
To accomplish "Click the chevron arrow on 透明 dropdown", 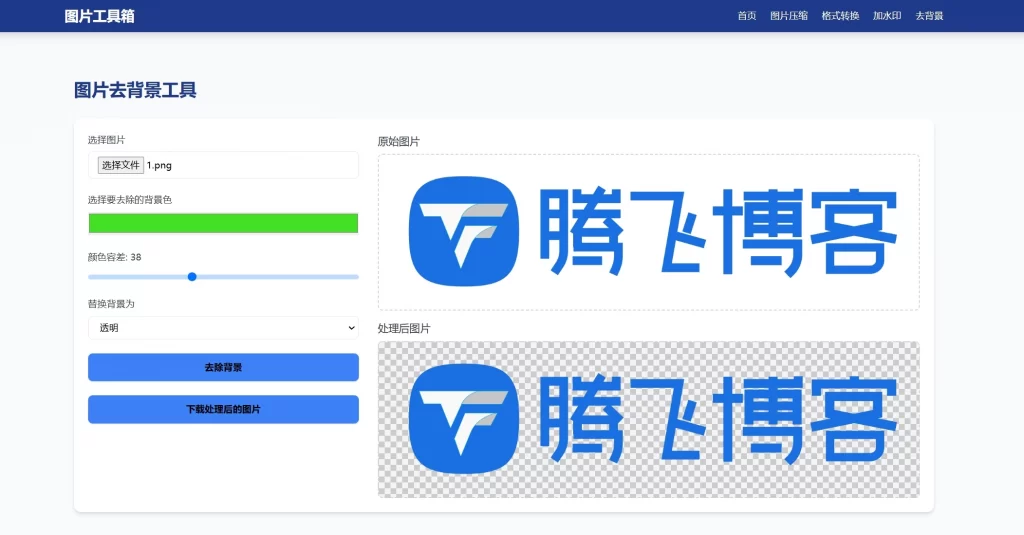I will pyautogui.click(x=351, y=328).
